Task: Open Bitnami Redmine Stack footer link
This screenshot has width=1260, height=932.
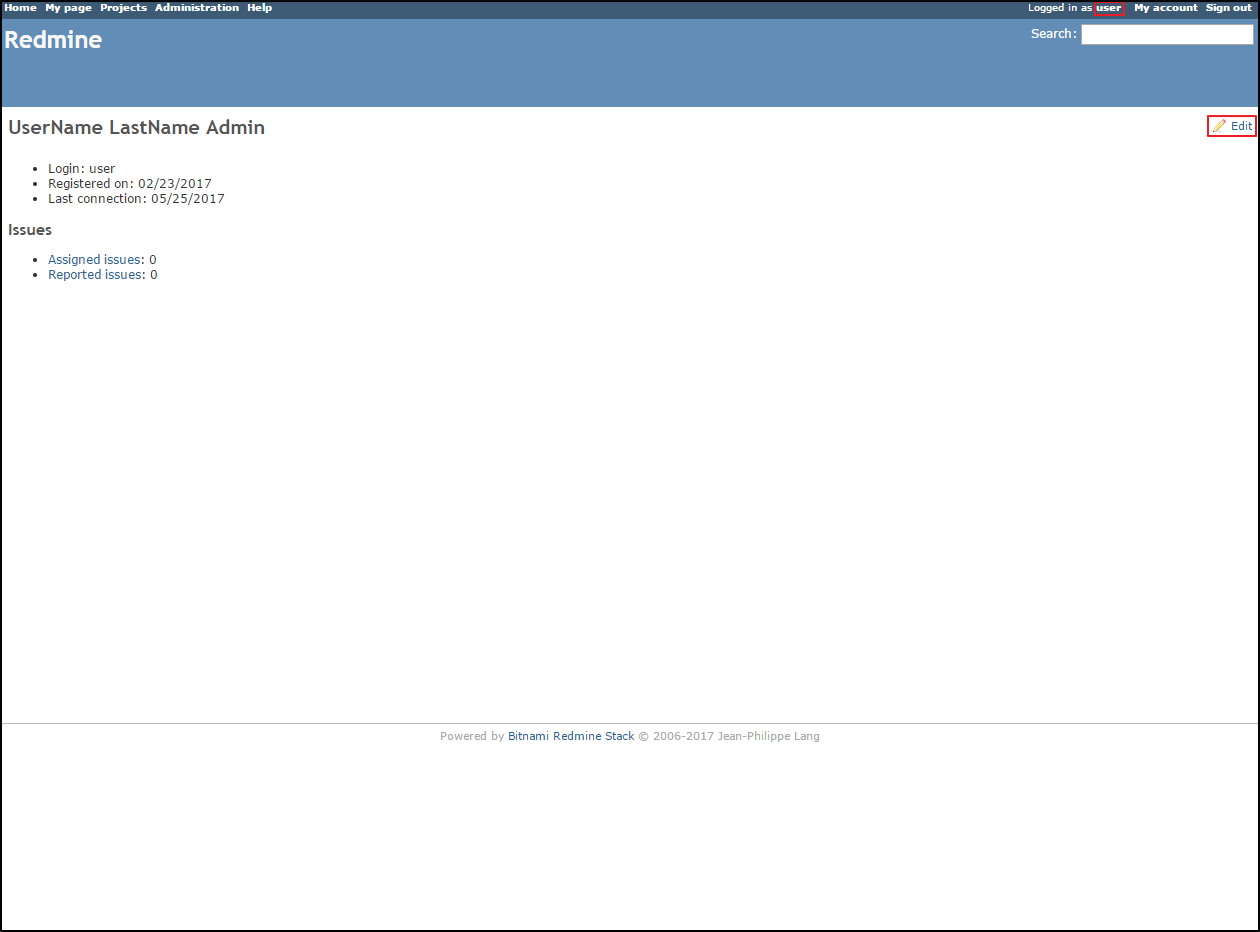Action: point(571,736)
